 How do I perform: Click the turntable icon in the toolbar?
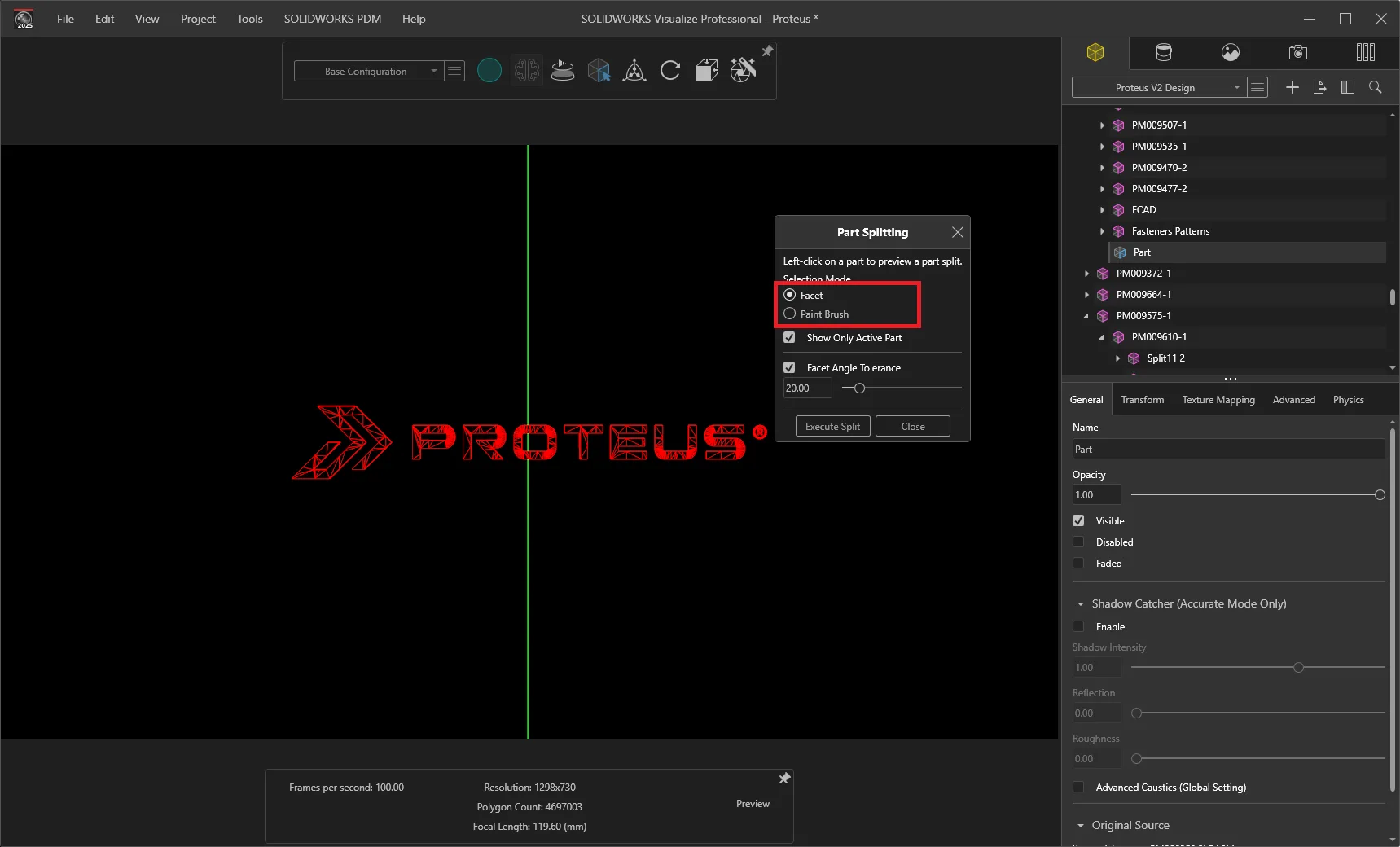pos(563,71)
